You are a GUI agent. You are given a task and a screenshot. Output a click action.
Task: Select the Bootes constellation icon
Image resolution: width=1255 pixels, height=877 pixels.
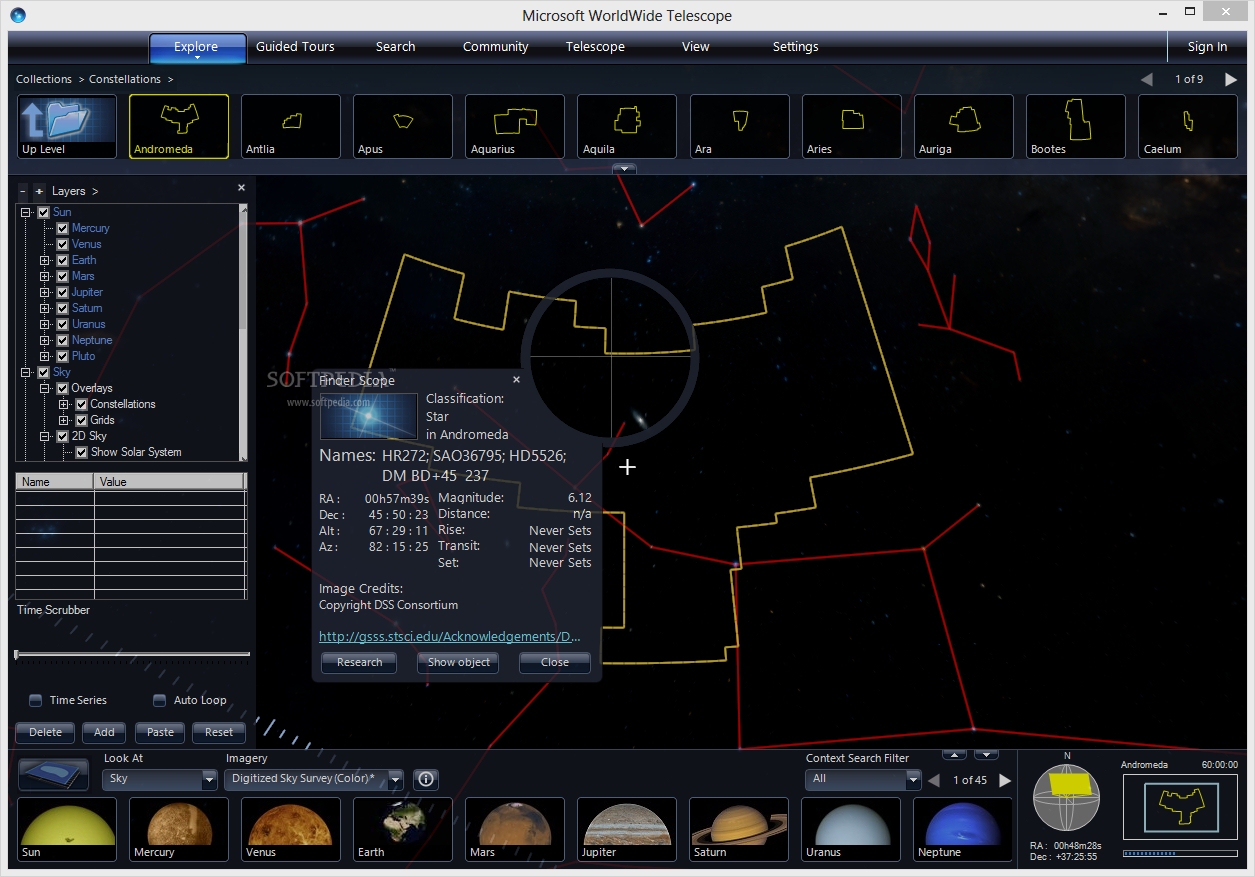(x=1075, y=127)
